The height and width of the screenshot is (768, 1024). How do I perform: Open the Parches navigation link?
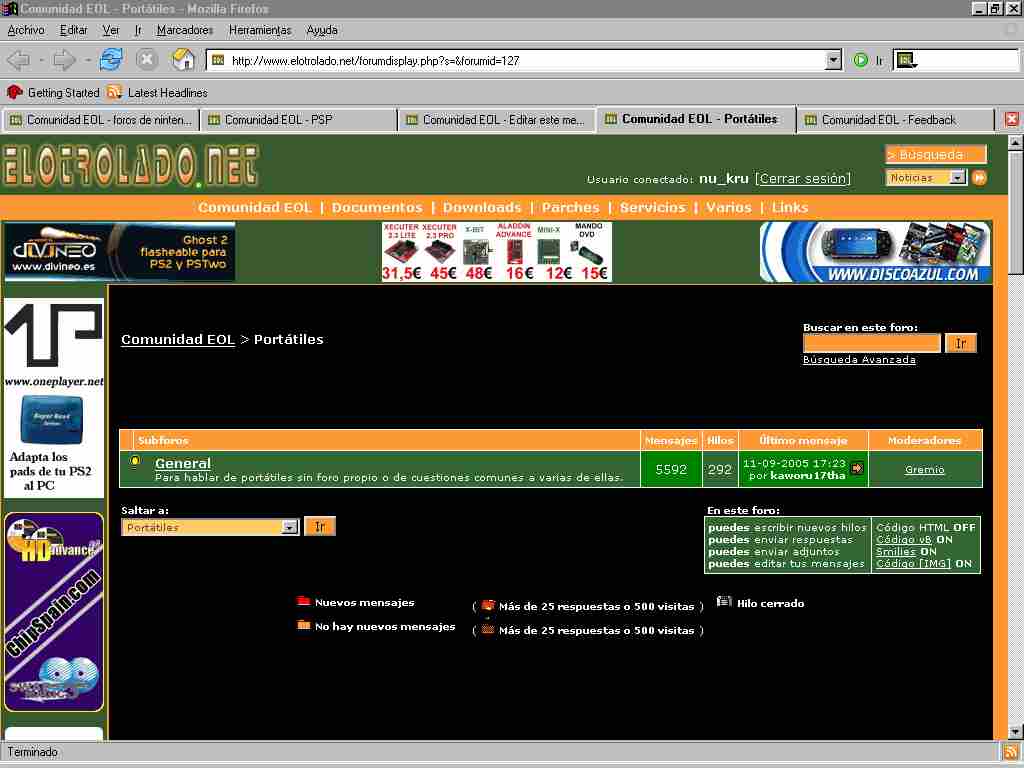(570, 207)
